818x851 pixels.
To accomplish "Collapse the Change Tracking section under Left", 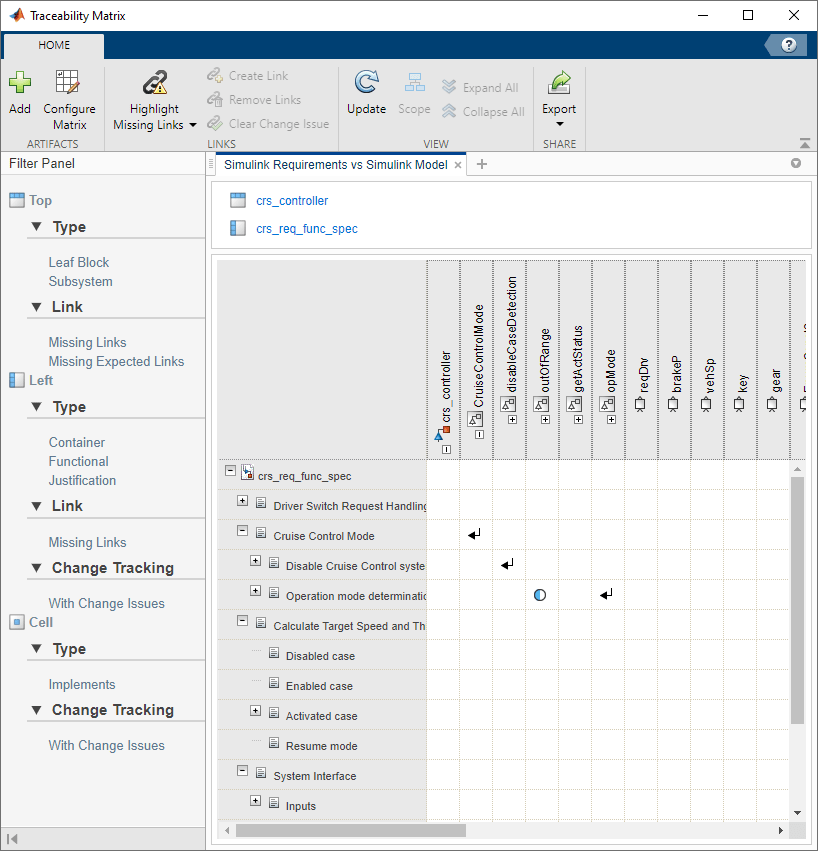I will 36,568.
